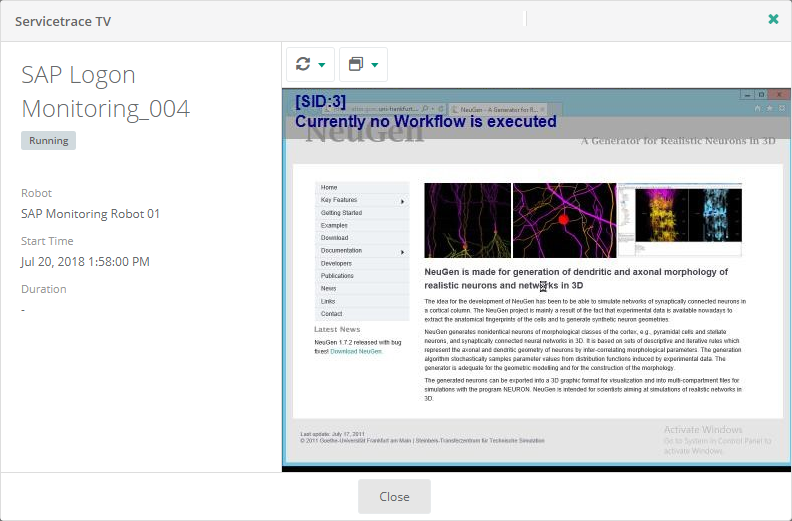The image size is (792, 521).
Task: Click the NeuGen application screenshot image
Action: (x=680, y=220)
